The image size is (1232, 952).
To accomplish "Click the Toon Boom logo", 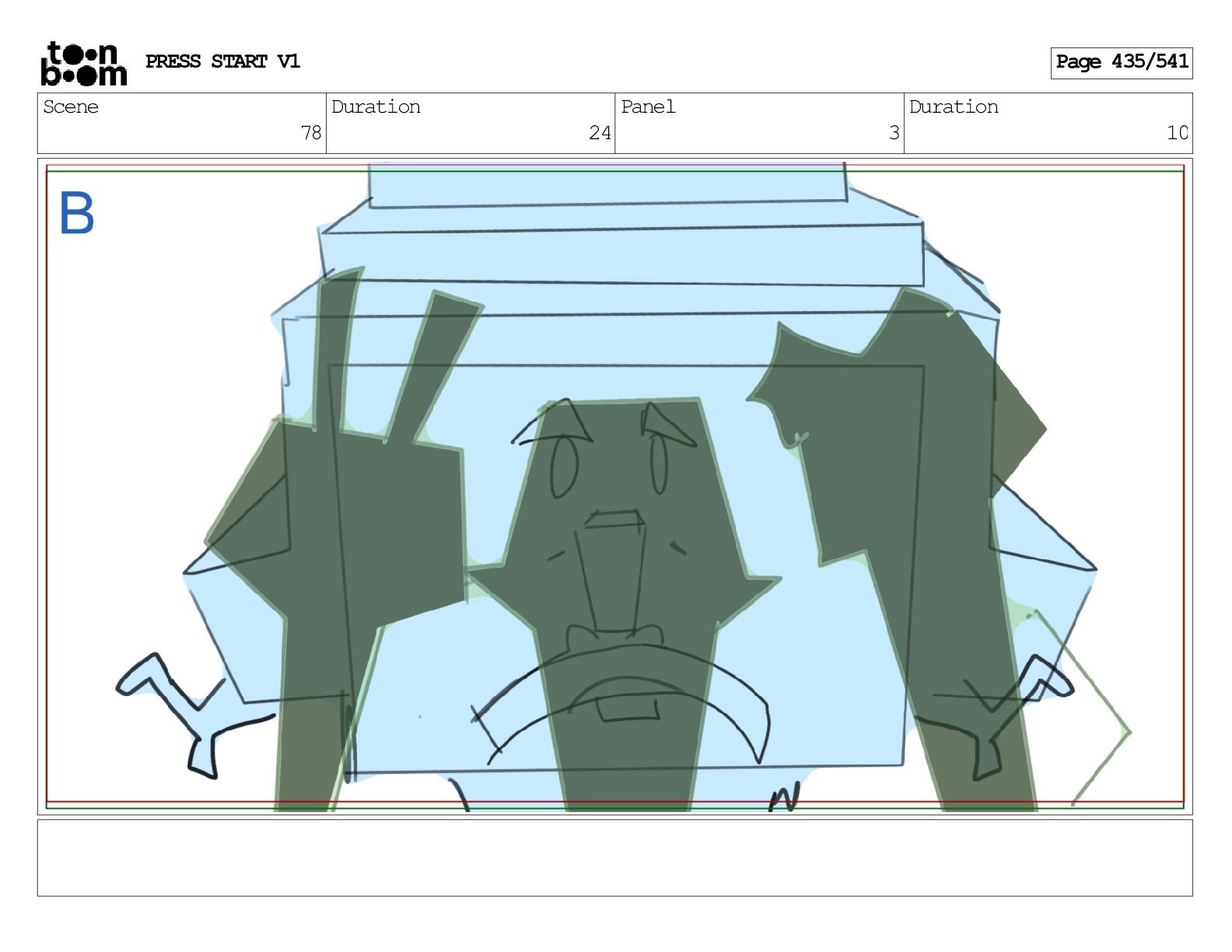I will (83, 63).
